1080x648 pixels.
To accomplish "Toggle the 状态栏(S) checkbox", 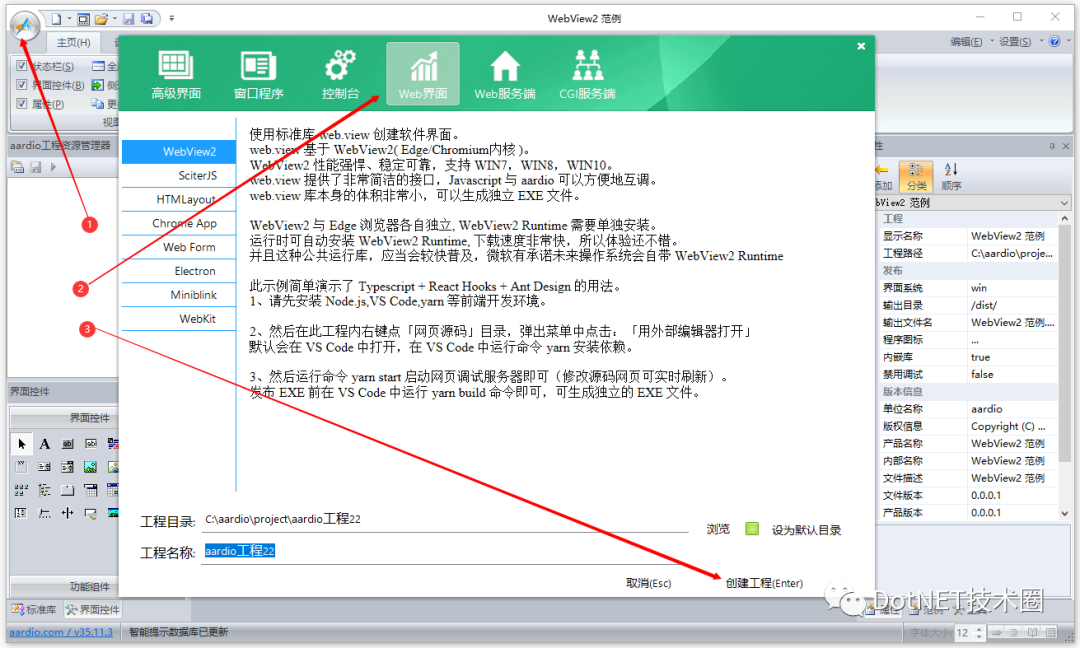I will [23, 66].
